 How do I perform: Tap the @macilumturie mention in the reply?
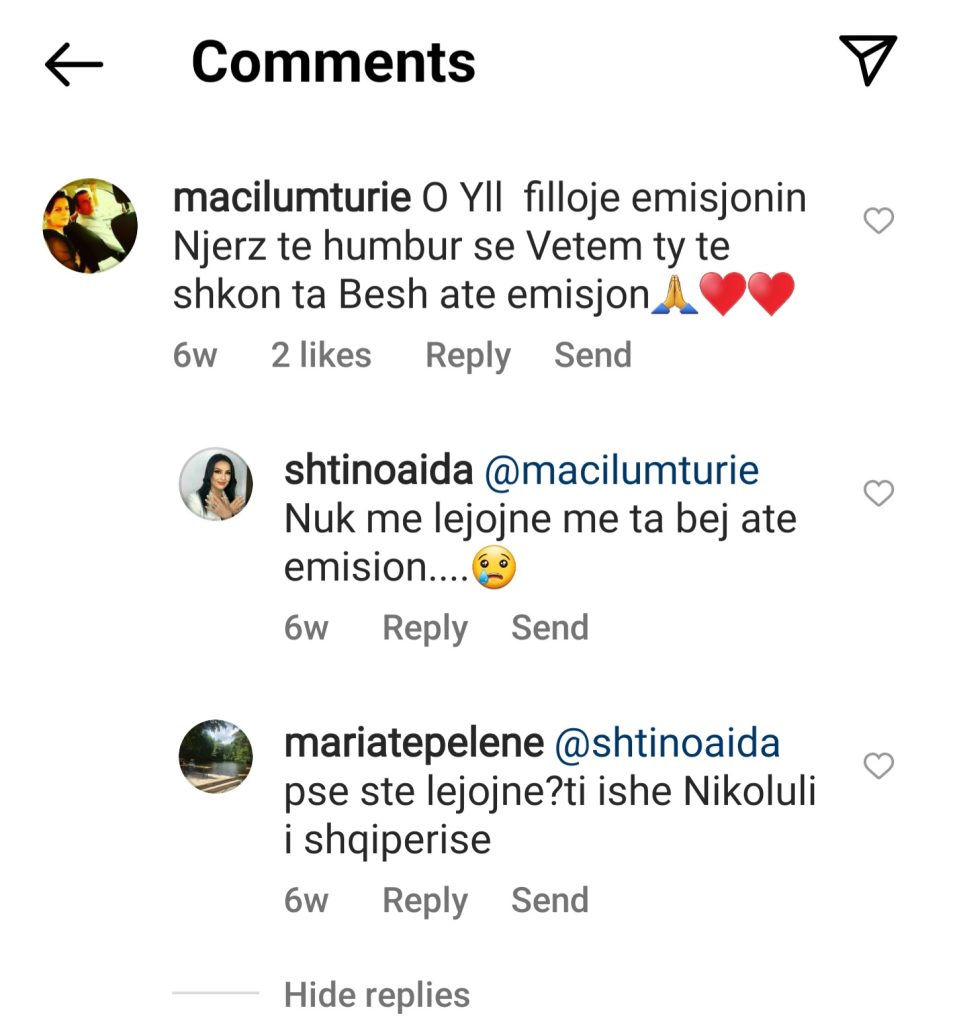click(621, 471)
